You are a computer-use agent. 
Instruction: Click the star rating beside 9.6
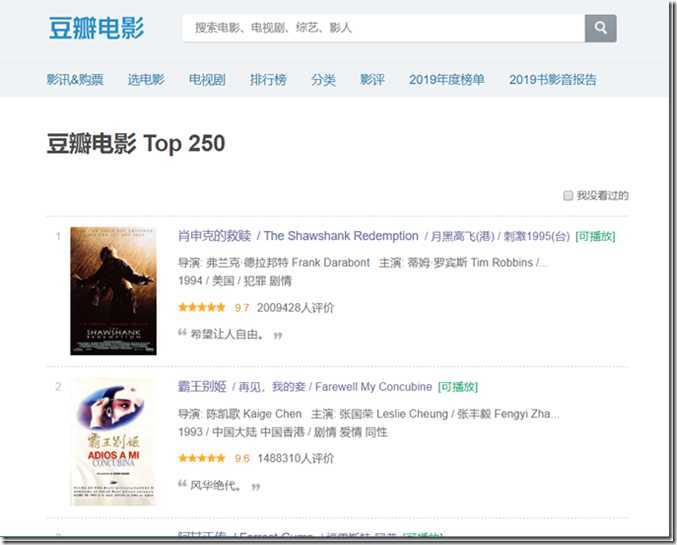202,458
